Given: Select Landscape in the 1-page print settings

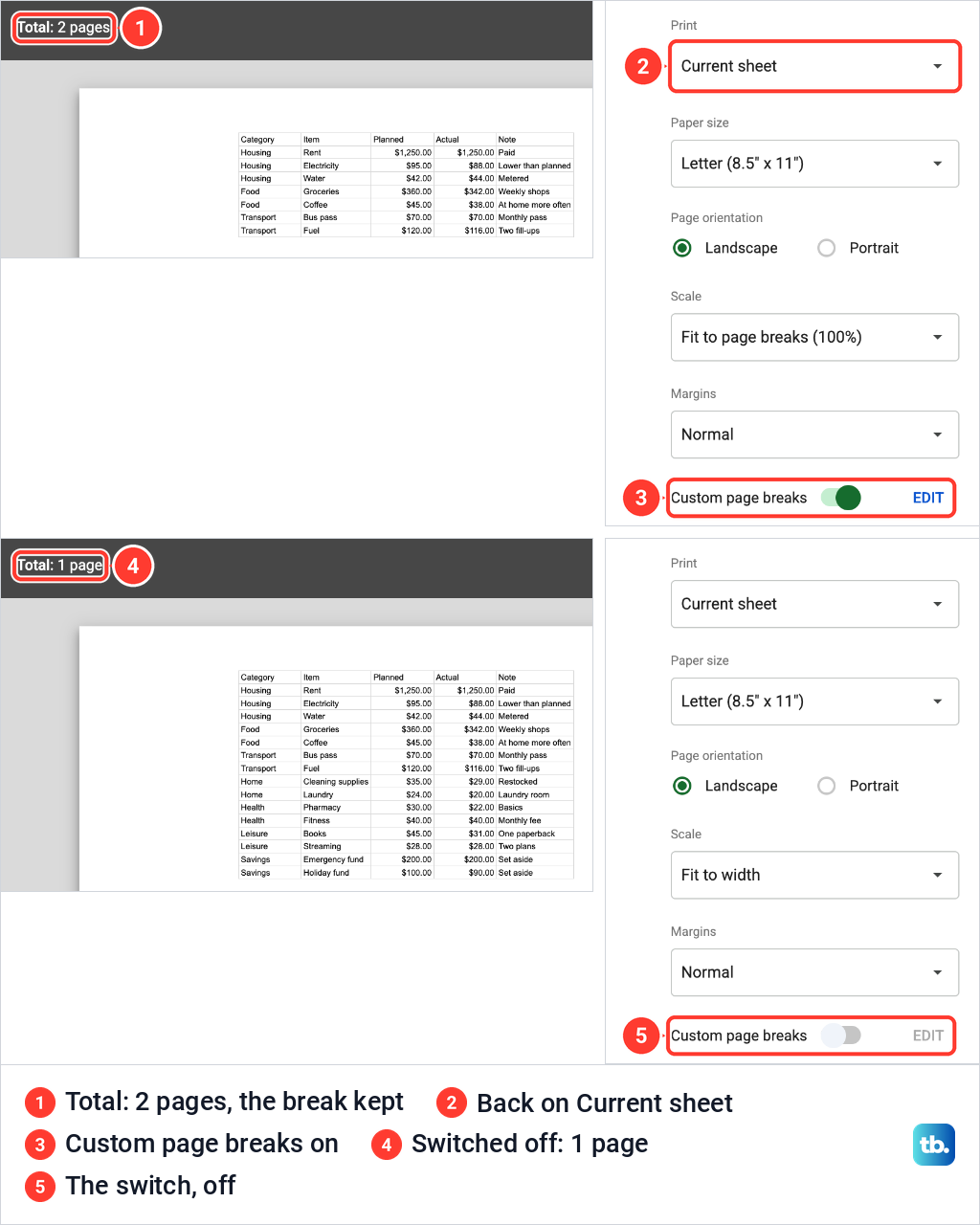Looking at the screenshot, I should click(x=725, y=786).
